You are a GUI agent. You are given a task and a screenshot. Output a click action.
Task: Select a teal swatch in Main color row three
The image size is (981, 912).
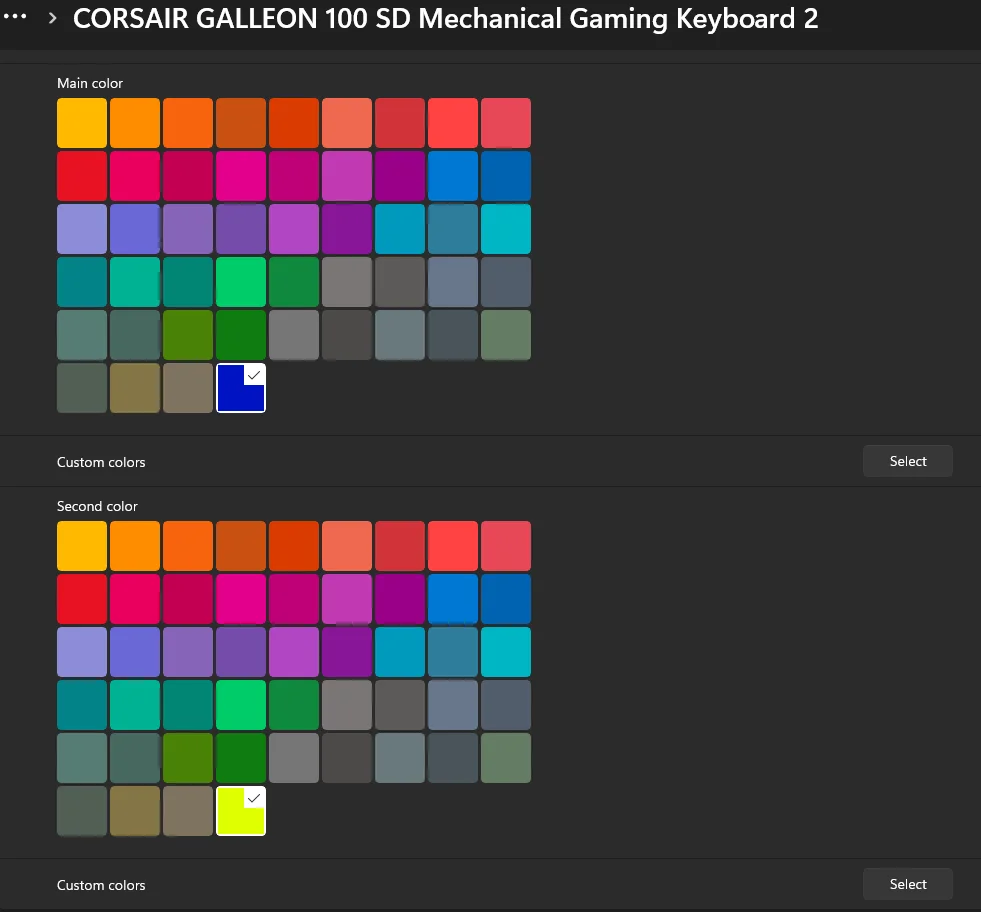pyautogui.click(x=399, y=228)
